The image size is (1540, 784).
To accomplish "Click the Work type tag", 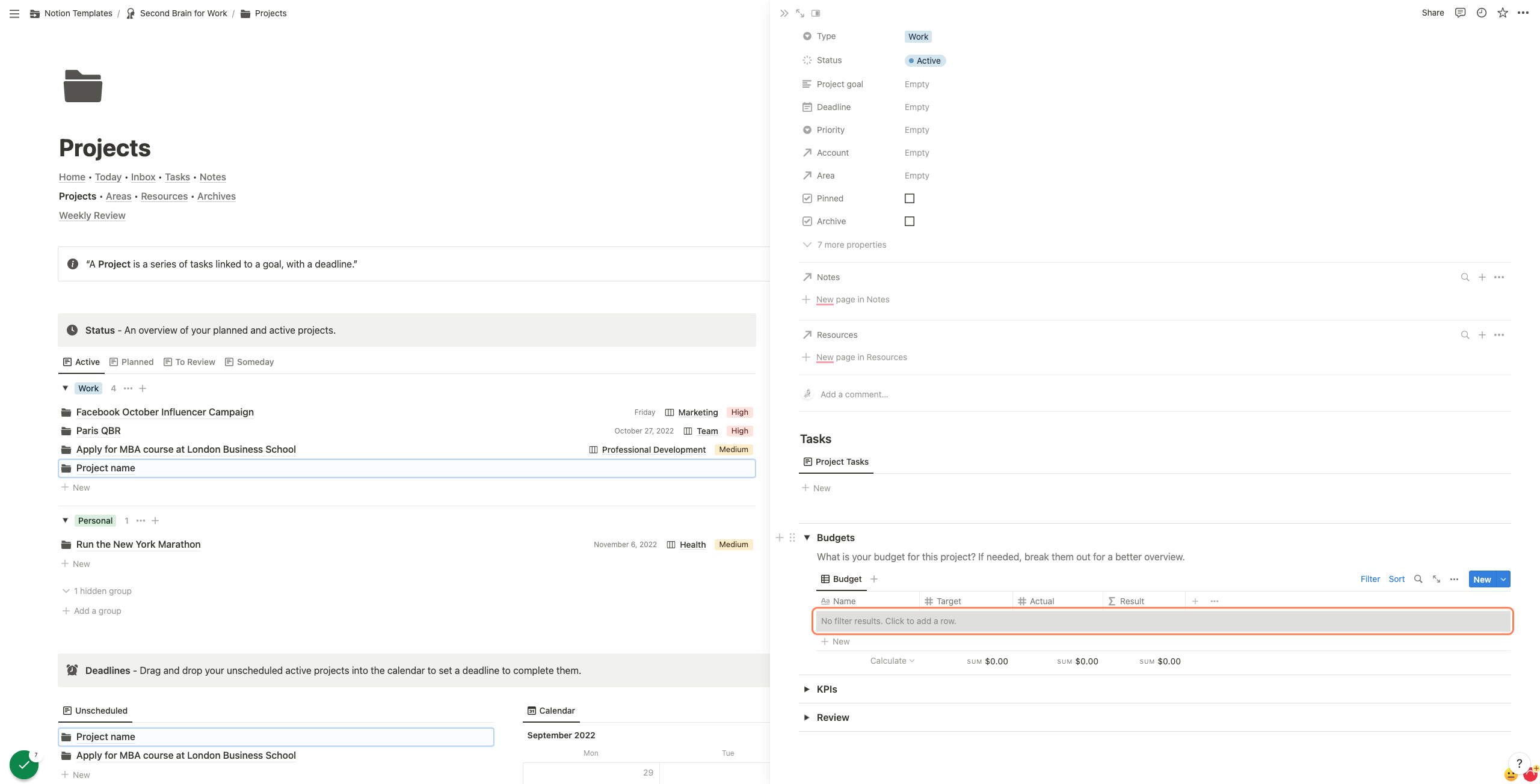I will coord(918,37).
